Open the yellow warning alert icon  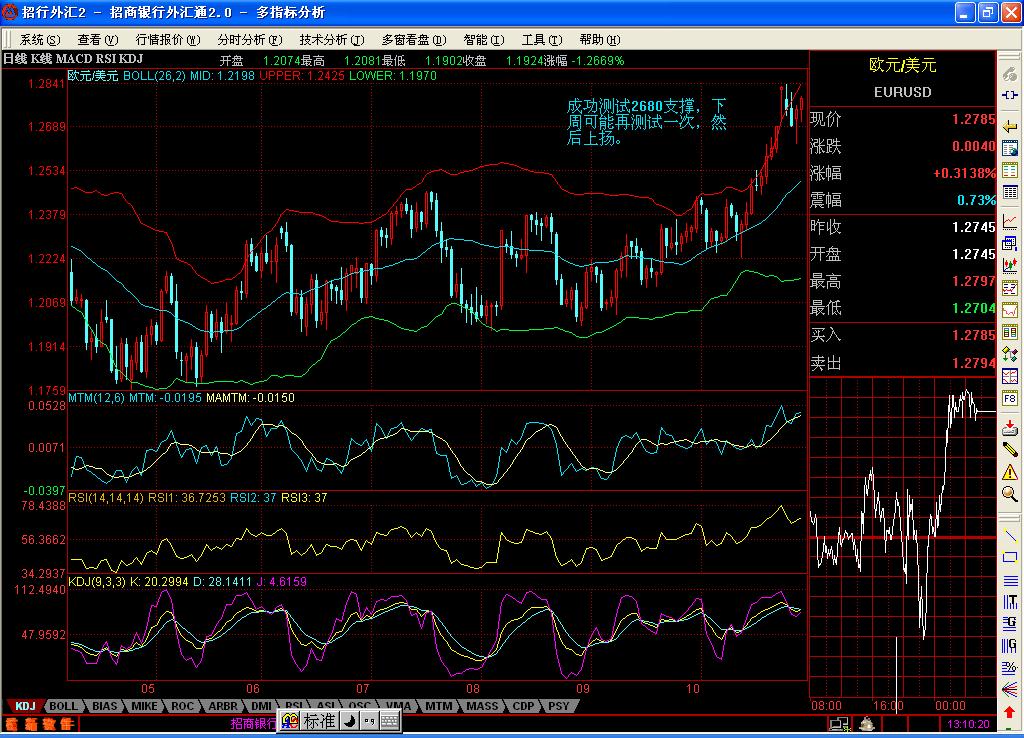(x=1010, y=472)
